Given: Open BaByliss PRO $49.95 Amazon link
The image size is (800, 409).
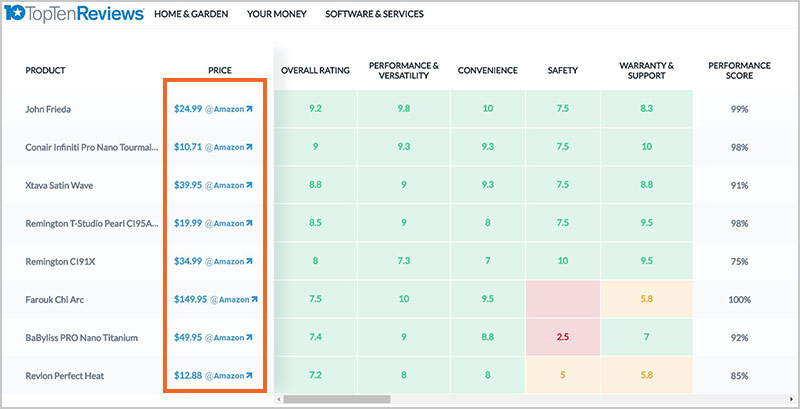Looking at the screenshot, I should tap(213, 338).
